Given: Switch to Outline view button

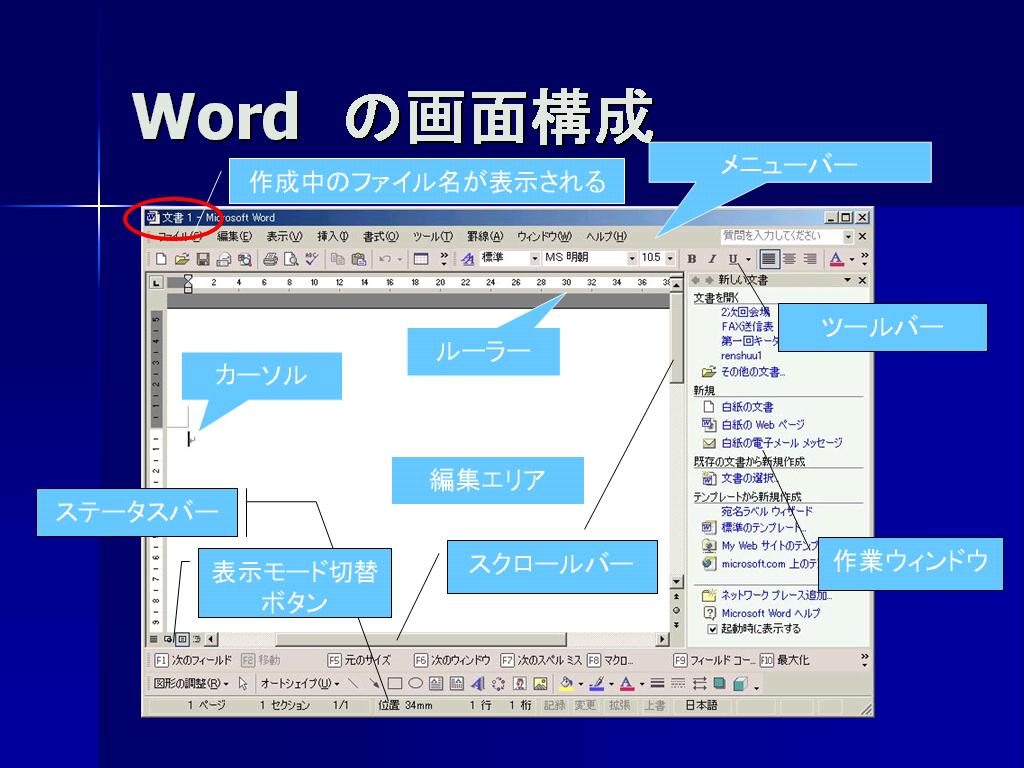Looking at the screenshot, I should [197, 639].
